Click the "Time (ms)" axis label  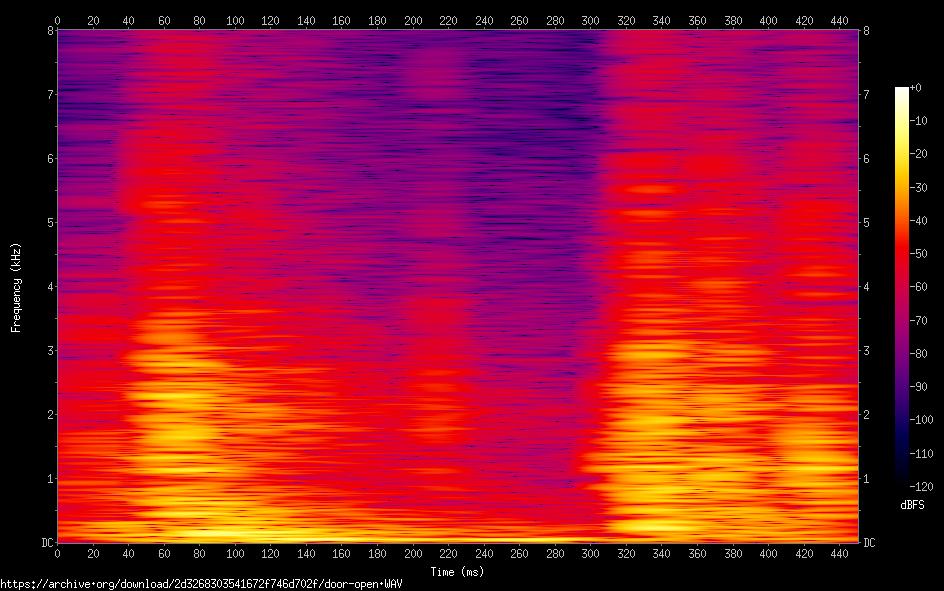click(457, 572)
